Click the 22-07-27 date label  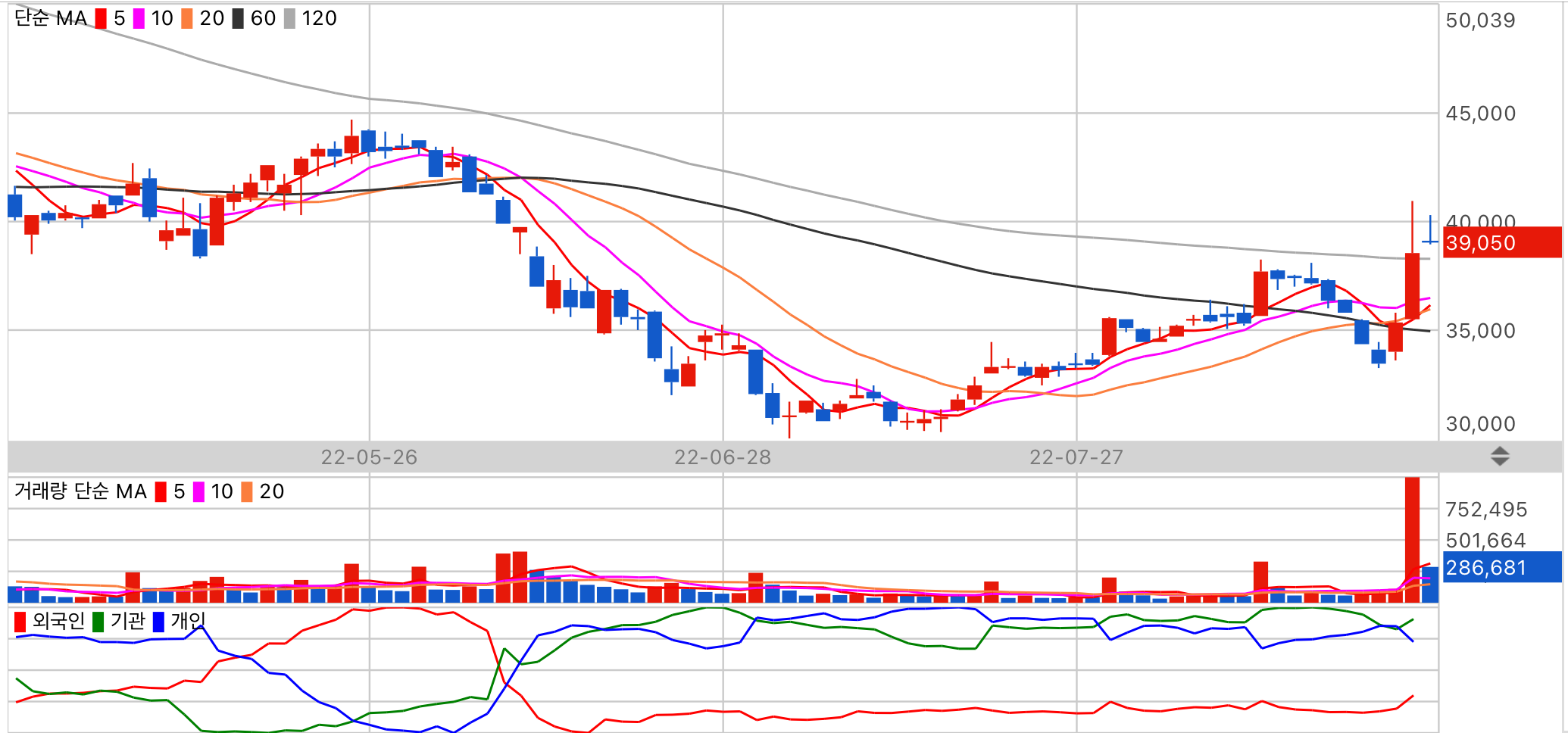pos(1076,457)
